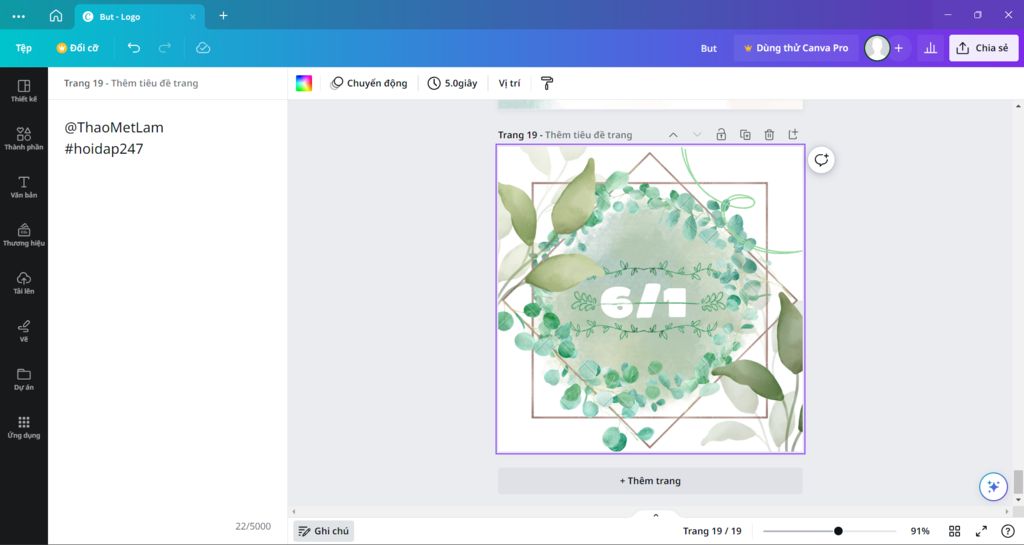Lock page 19

point(721,135)
